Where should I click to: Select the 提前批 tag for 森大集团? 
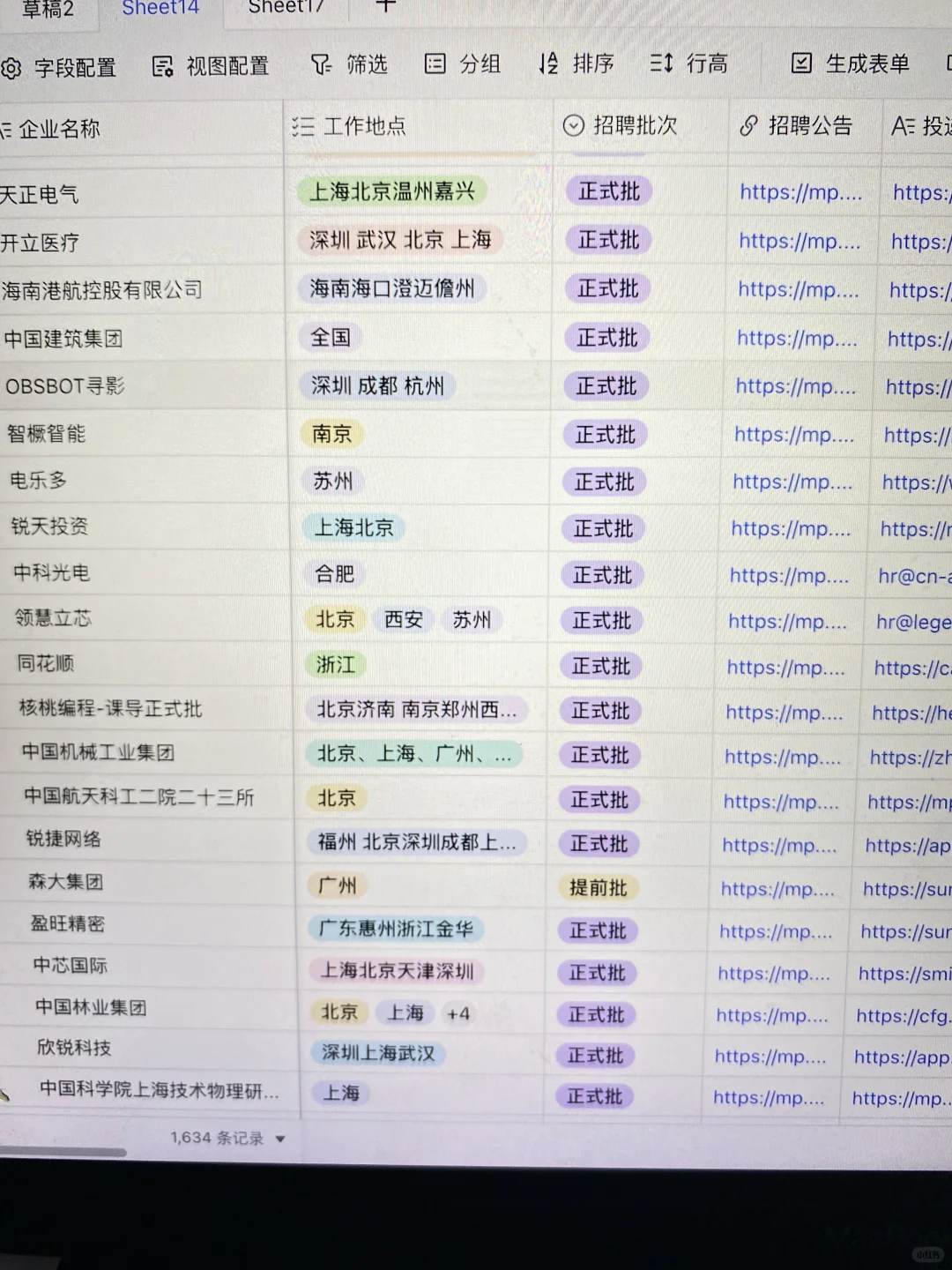[598, 888]
